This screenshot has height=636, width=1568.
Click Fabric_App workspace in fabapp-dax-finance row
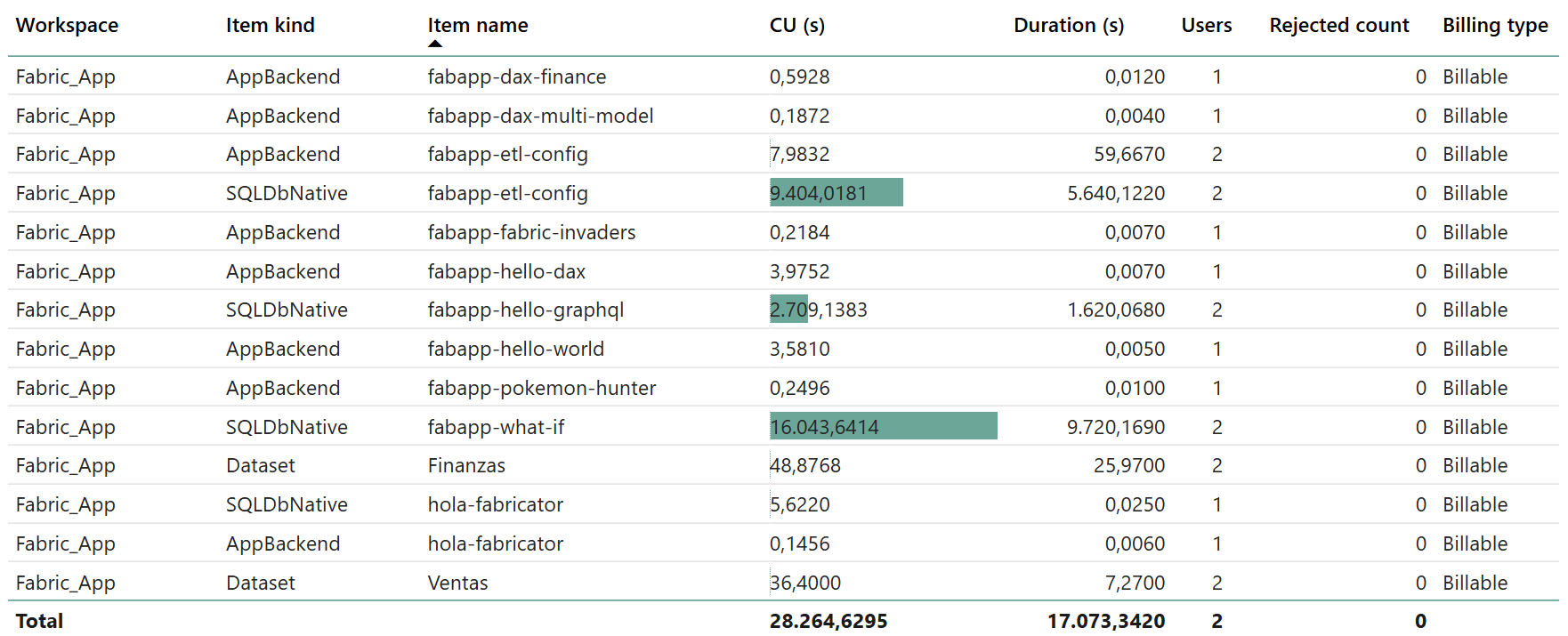pos(66,76)
